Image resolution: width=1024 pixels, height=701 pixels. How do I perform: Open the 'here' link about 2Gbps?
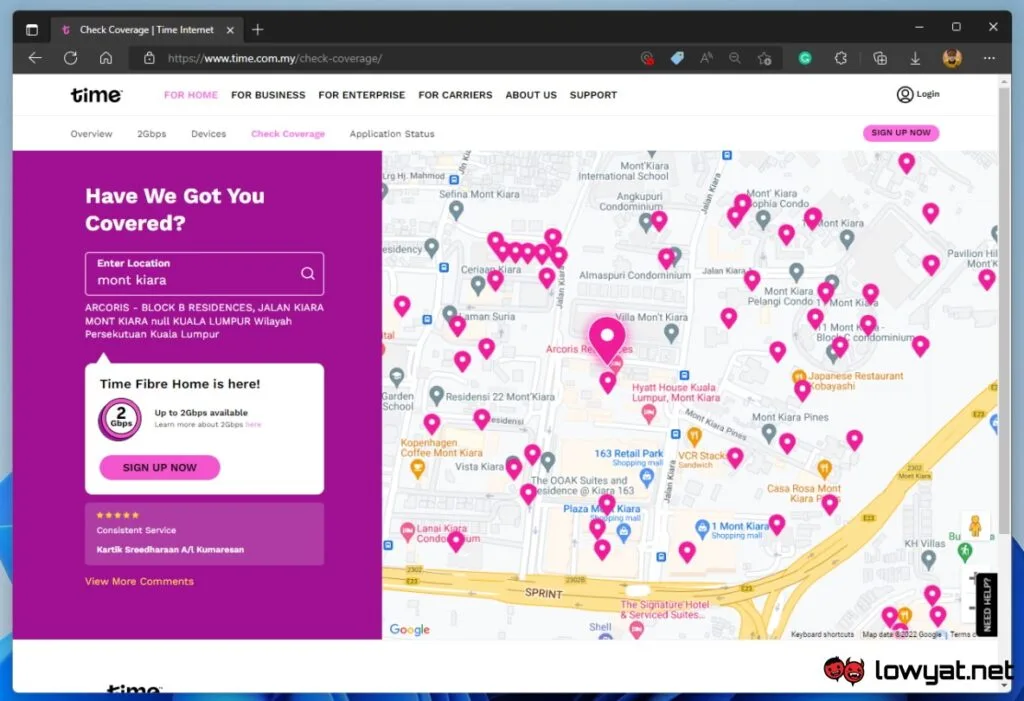253,425
